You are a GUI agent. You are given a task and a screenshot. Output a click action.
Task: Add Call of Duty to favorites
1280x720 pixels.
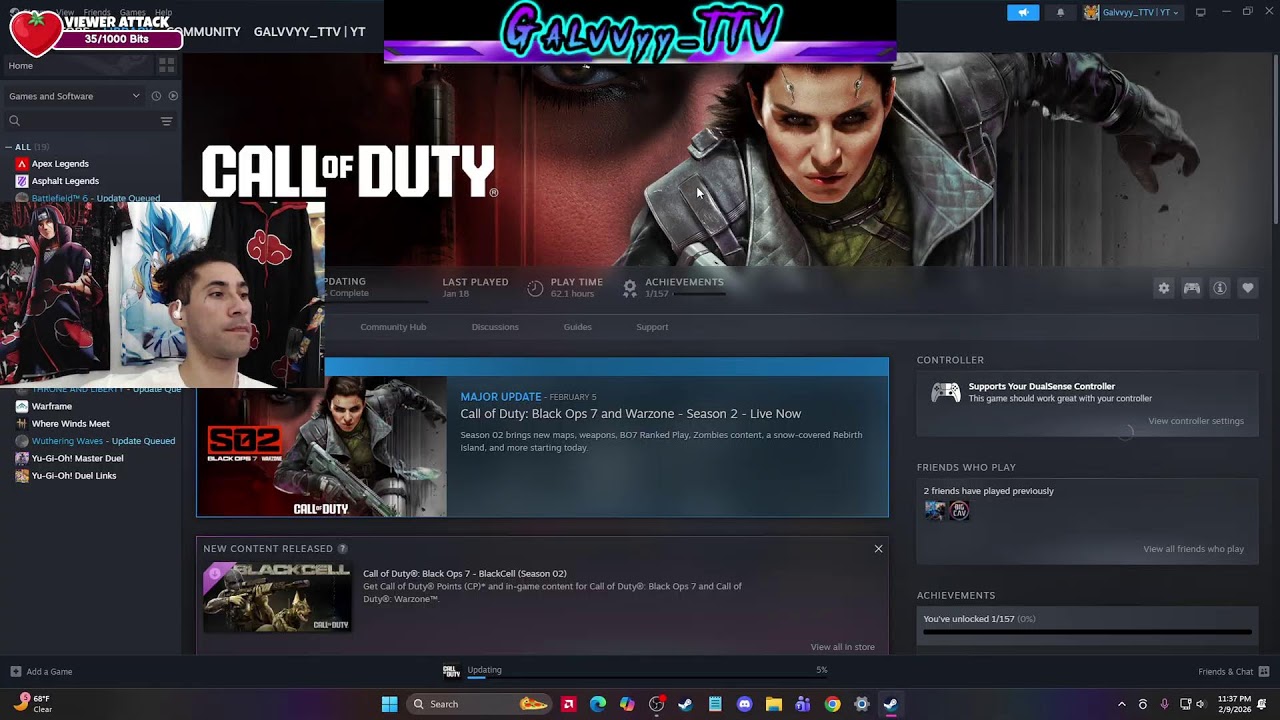click(x=1248, y=288)
